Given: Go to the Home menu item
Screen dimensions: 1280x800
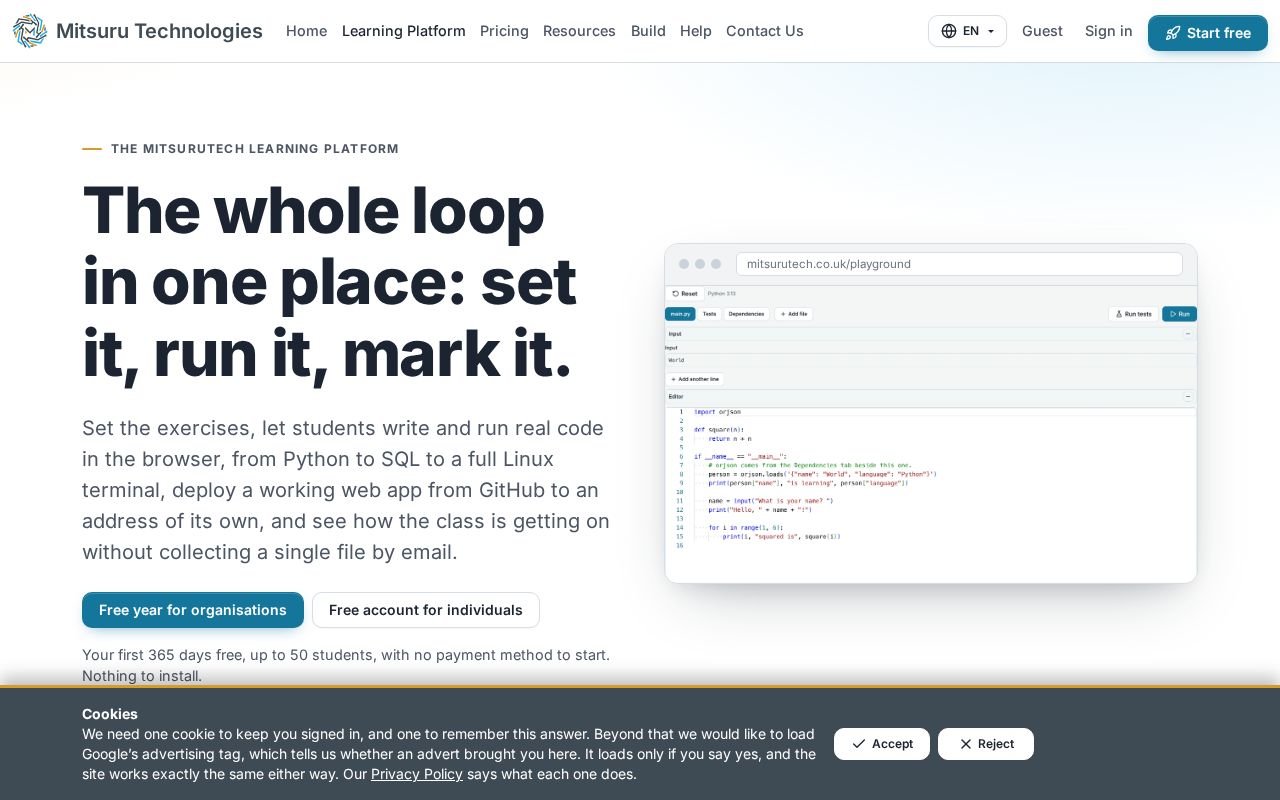Looking at the screenshot, I should 306,31.
